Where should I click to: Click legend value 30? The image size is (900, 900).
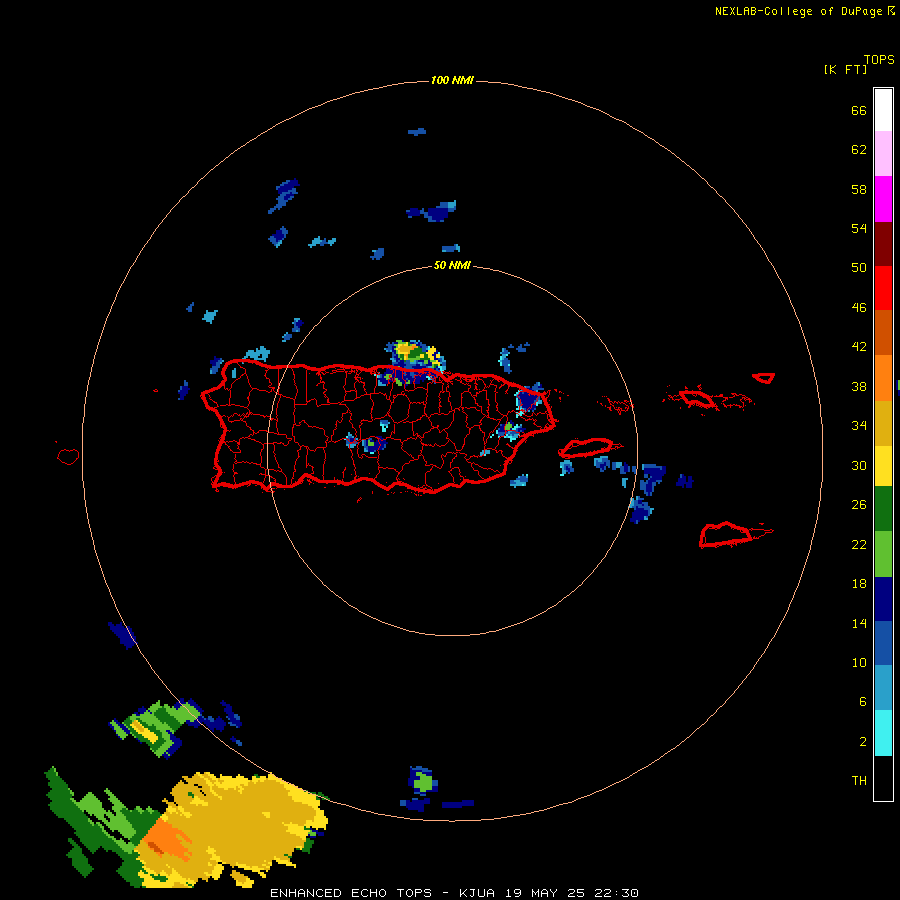(x=859, y=465)
